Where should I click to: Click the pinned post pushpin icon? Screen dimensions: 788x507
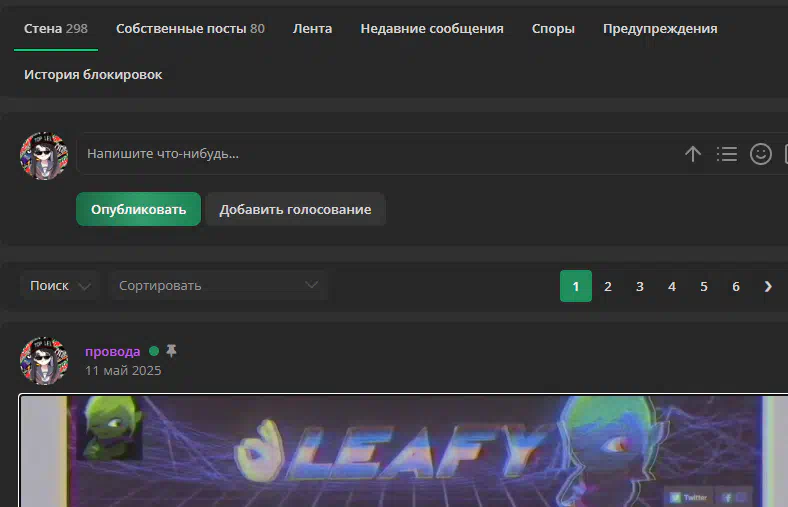[x=171, y=351]
